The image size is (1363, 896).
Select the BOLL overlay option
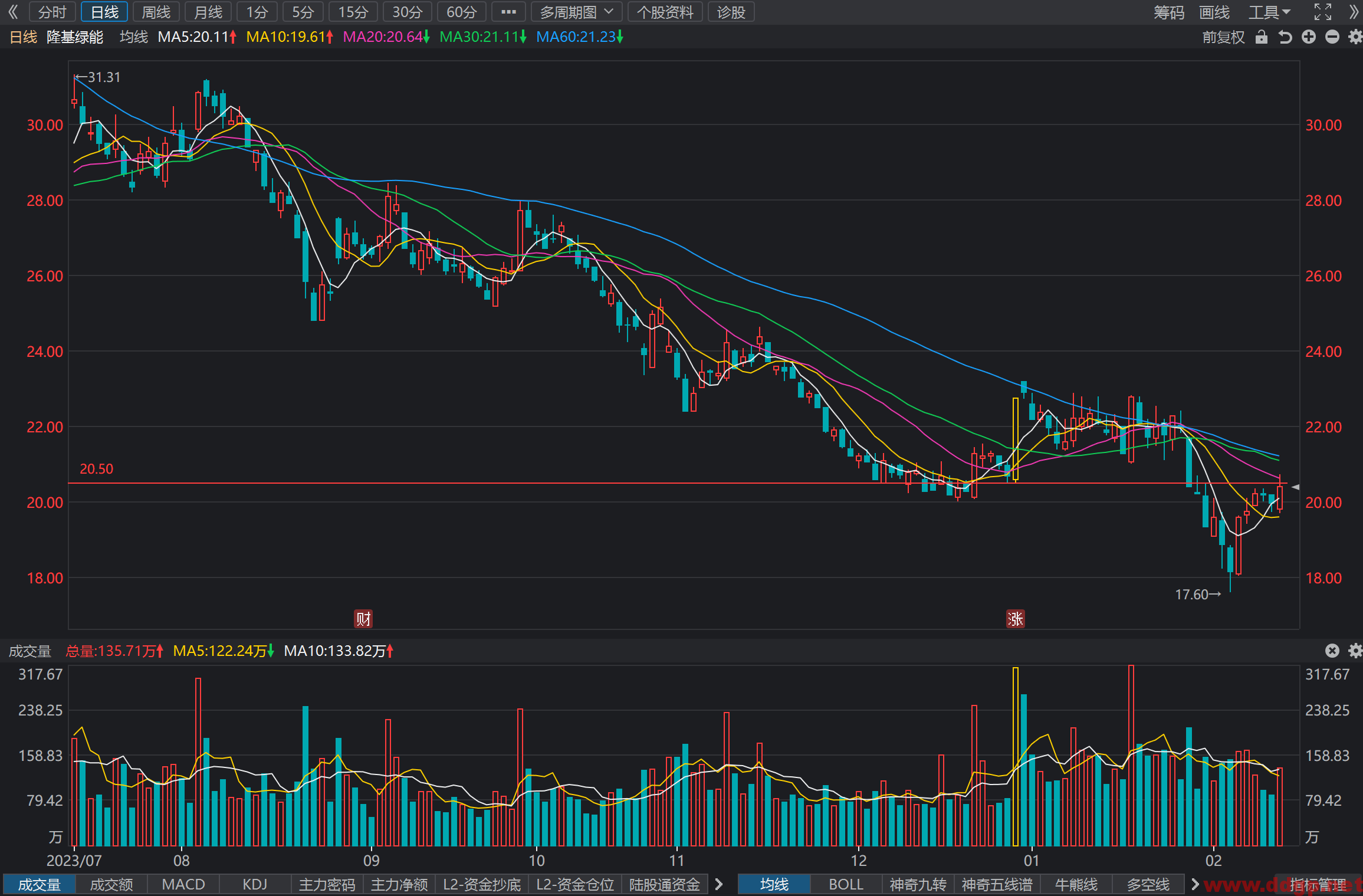pos(846,884)
